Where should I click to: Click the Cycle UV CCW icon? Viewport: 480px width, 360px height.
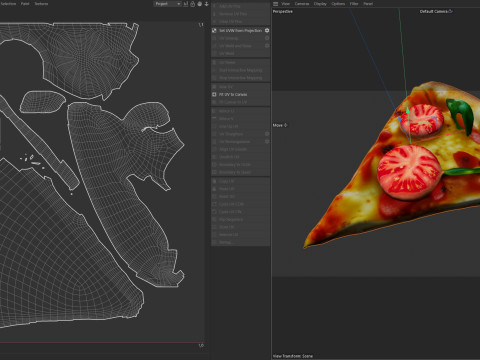pos(214,204)
